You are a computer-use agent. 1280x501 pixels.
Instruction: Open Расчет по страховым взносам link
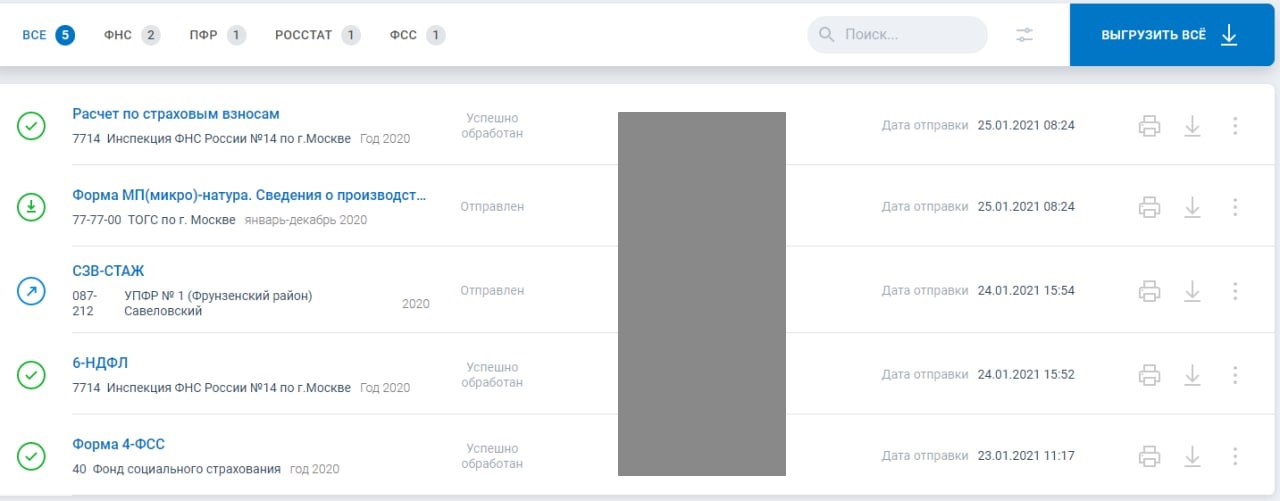(x=176, y=114)
